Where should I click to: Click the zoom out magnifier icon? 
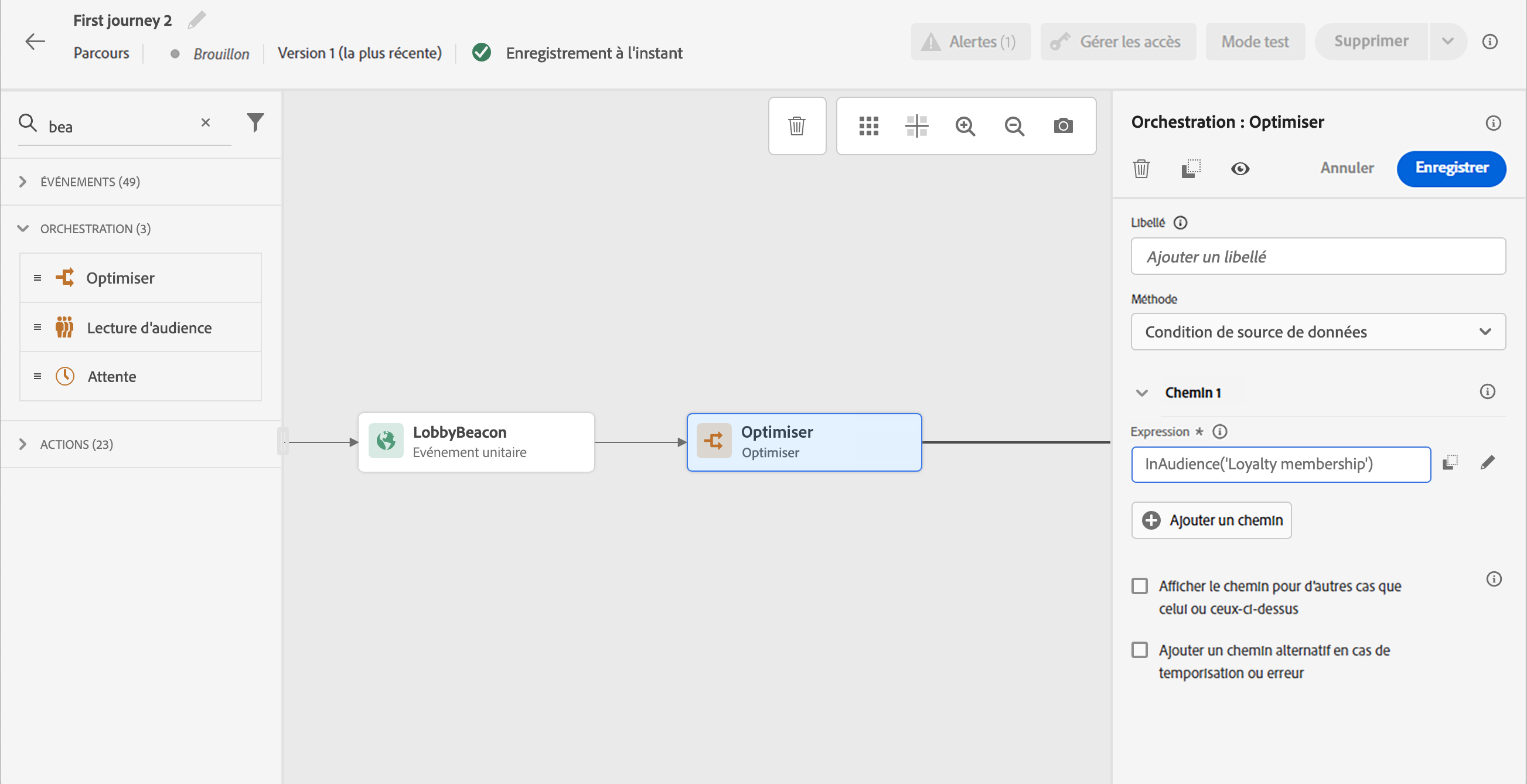tap(1014, 125)
